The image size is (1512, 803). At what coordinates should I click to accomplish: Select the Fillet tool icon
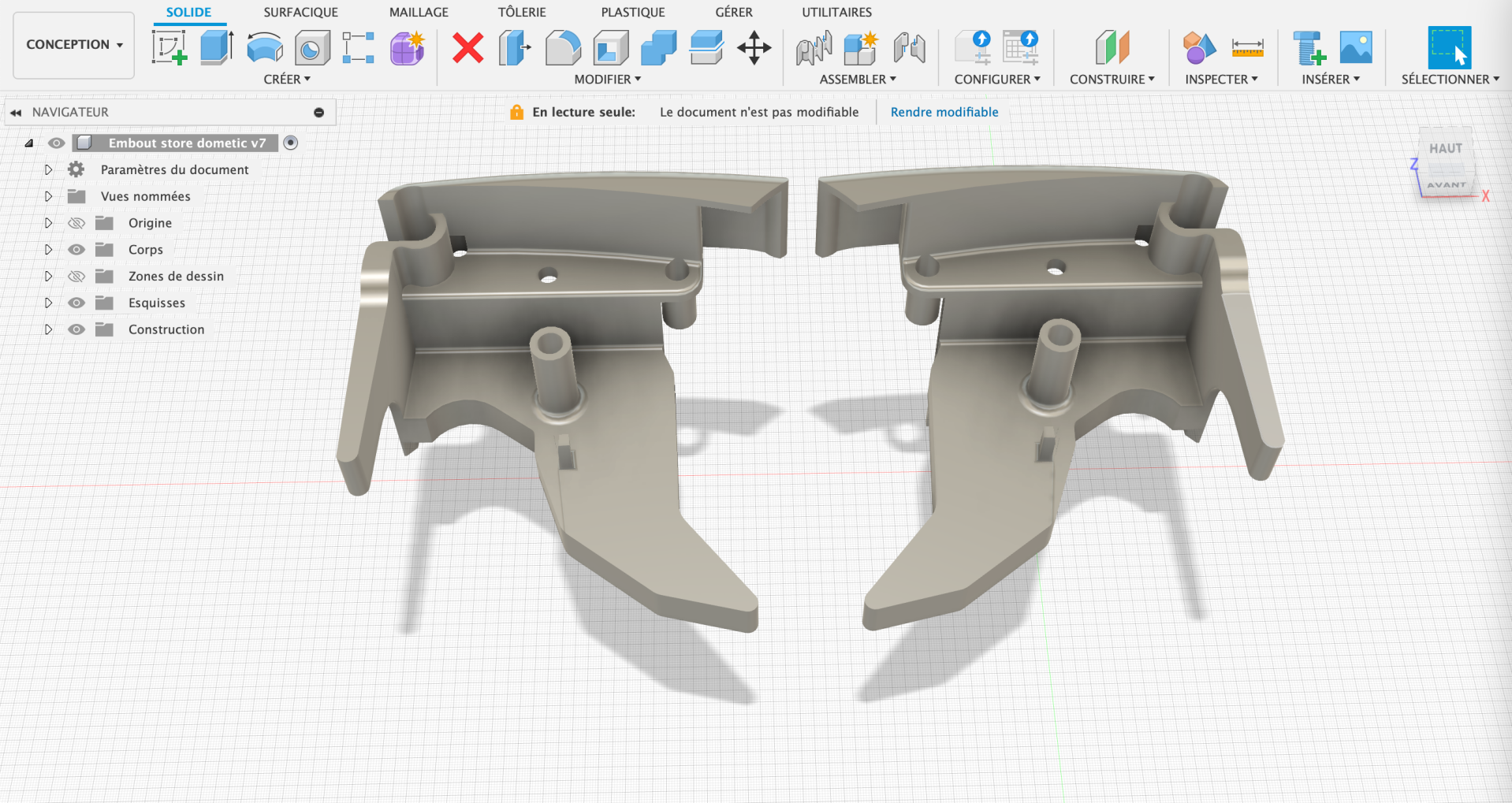[563, 47]
